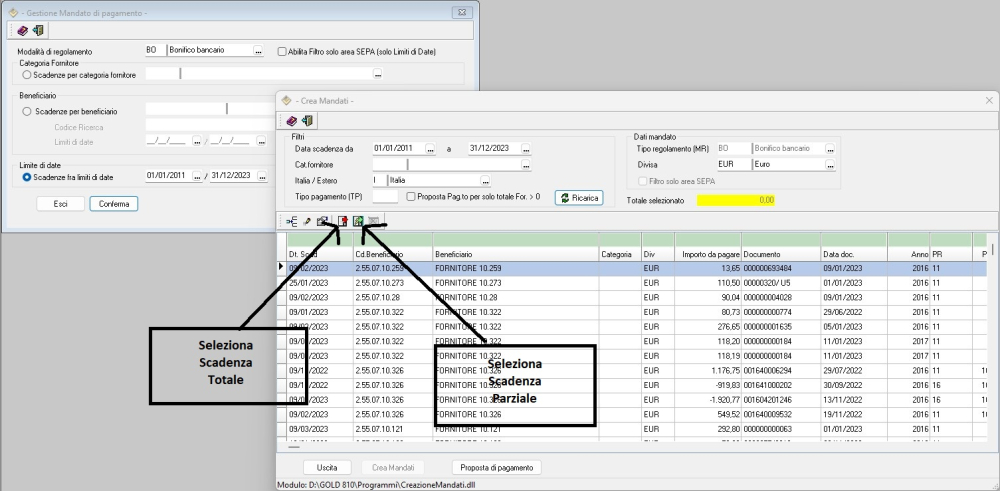Click the Proposta di pagamento button
Image resolution: width=1000 pixels, height=491 pixels.
pos(497,467)
